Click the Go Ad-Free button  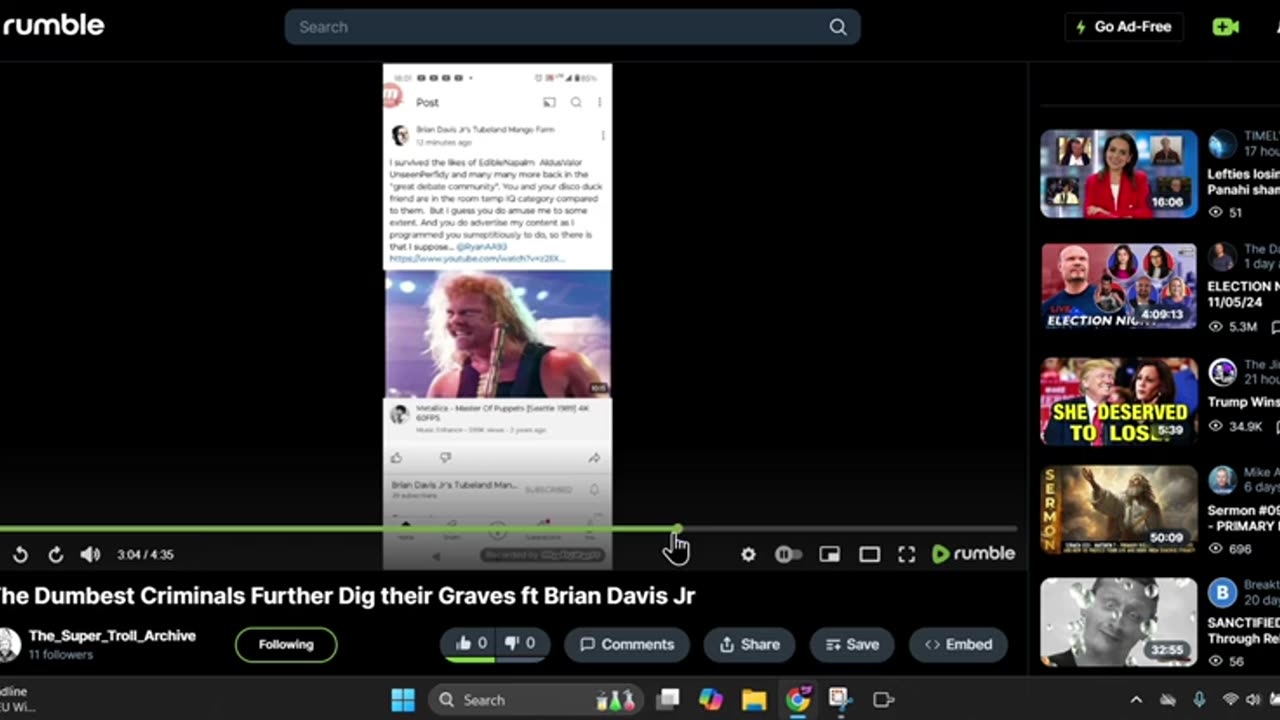[1124, 27]
